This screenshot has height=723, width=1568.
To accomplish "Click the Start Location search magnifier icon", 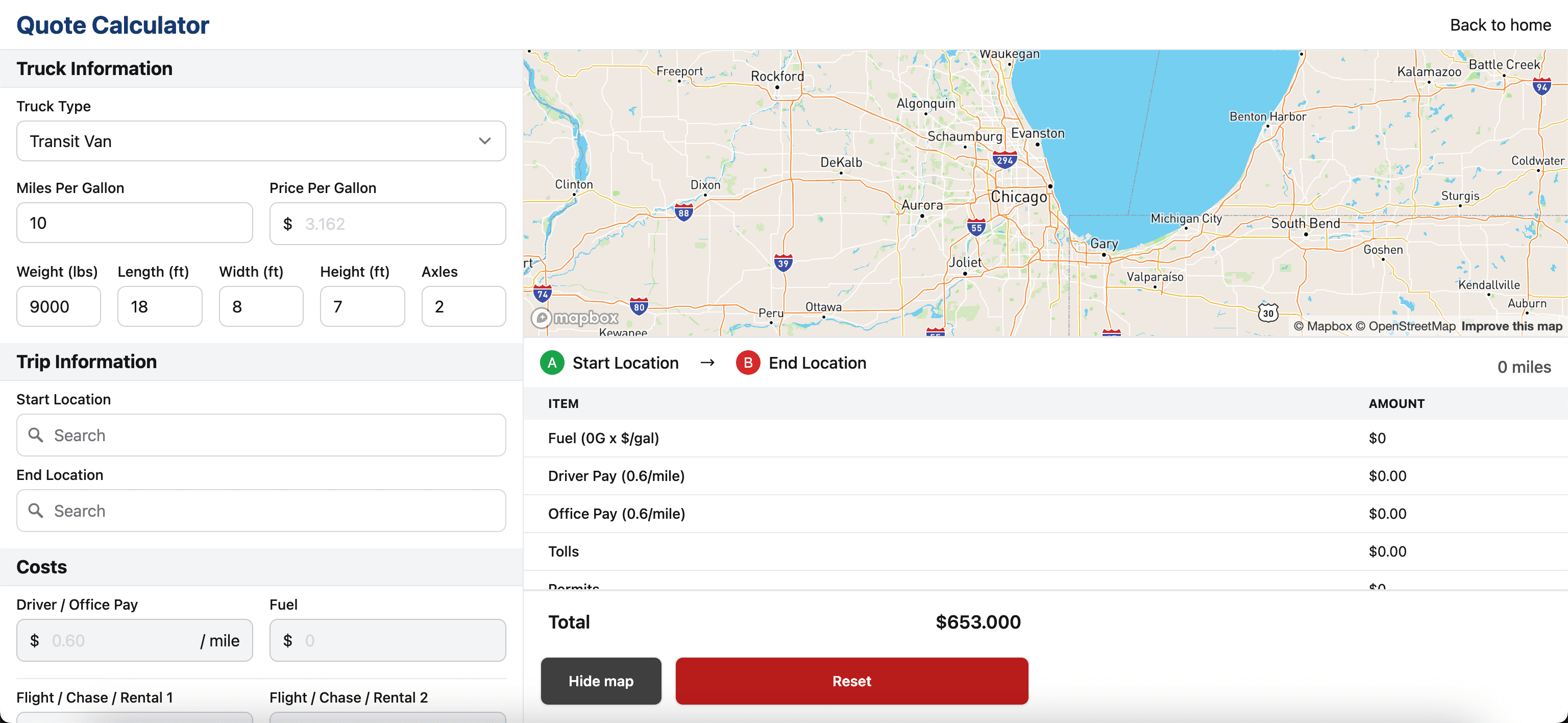I will coord(36,435).
